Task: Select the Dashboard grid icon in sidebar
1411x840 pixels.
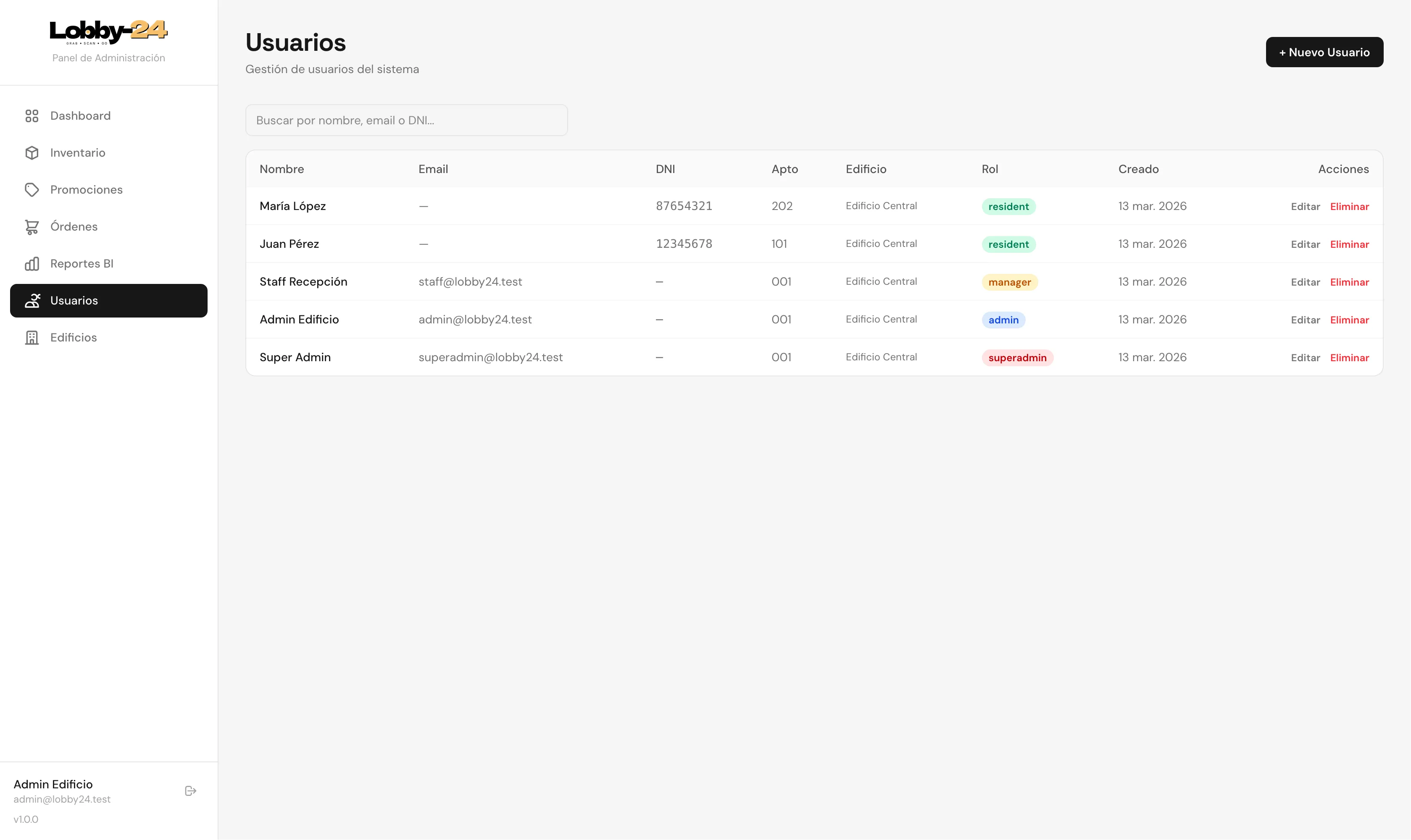Action: click(x=32, y=115)
